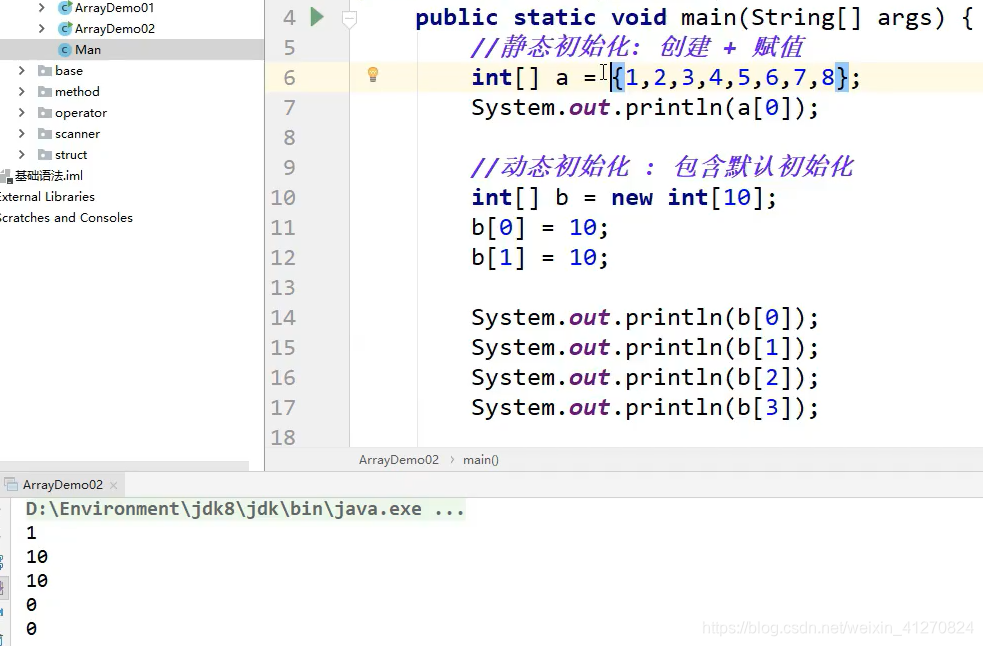Image resolution: width=983 pixels, height=646 pixels.
Task: Select the ArrayDemo01 class icon
Action: [65, 8]
